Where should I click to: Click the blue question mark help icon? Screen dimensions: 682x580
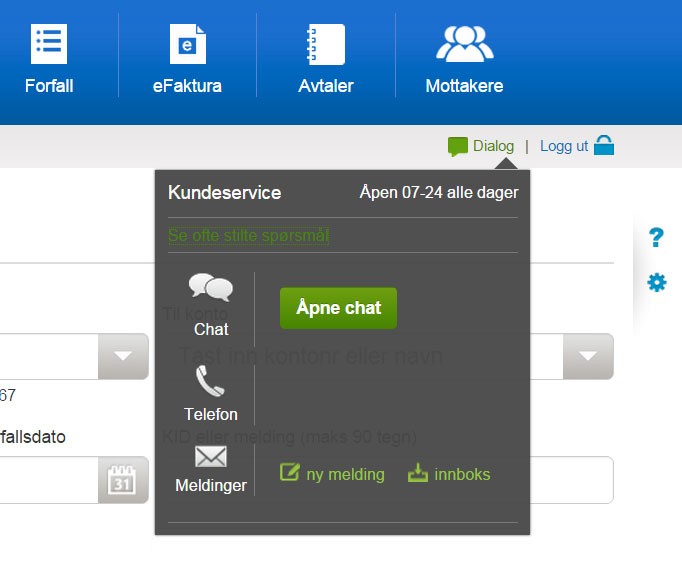tap(656, 238)
